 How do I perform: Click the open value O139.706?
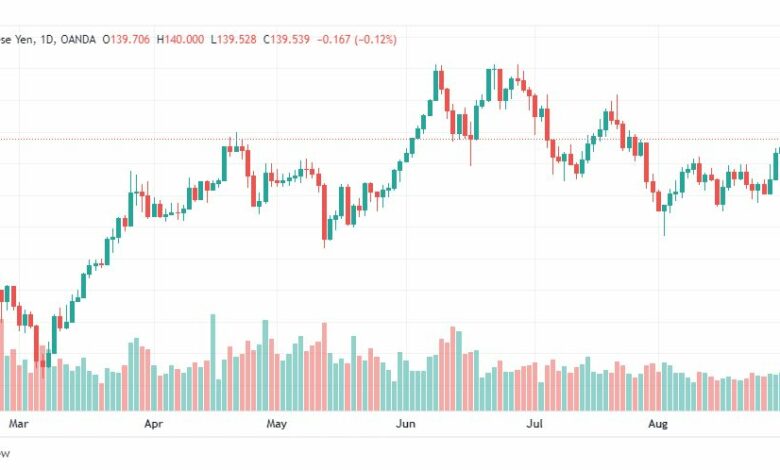(x=126, y=40)
